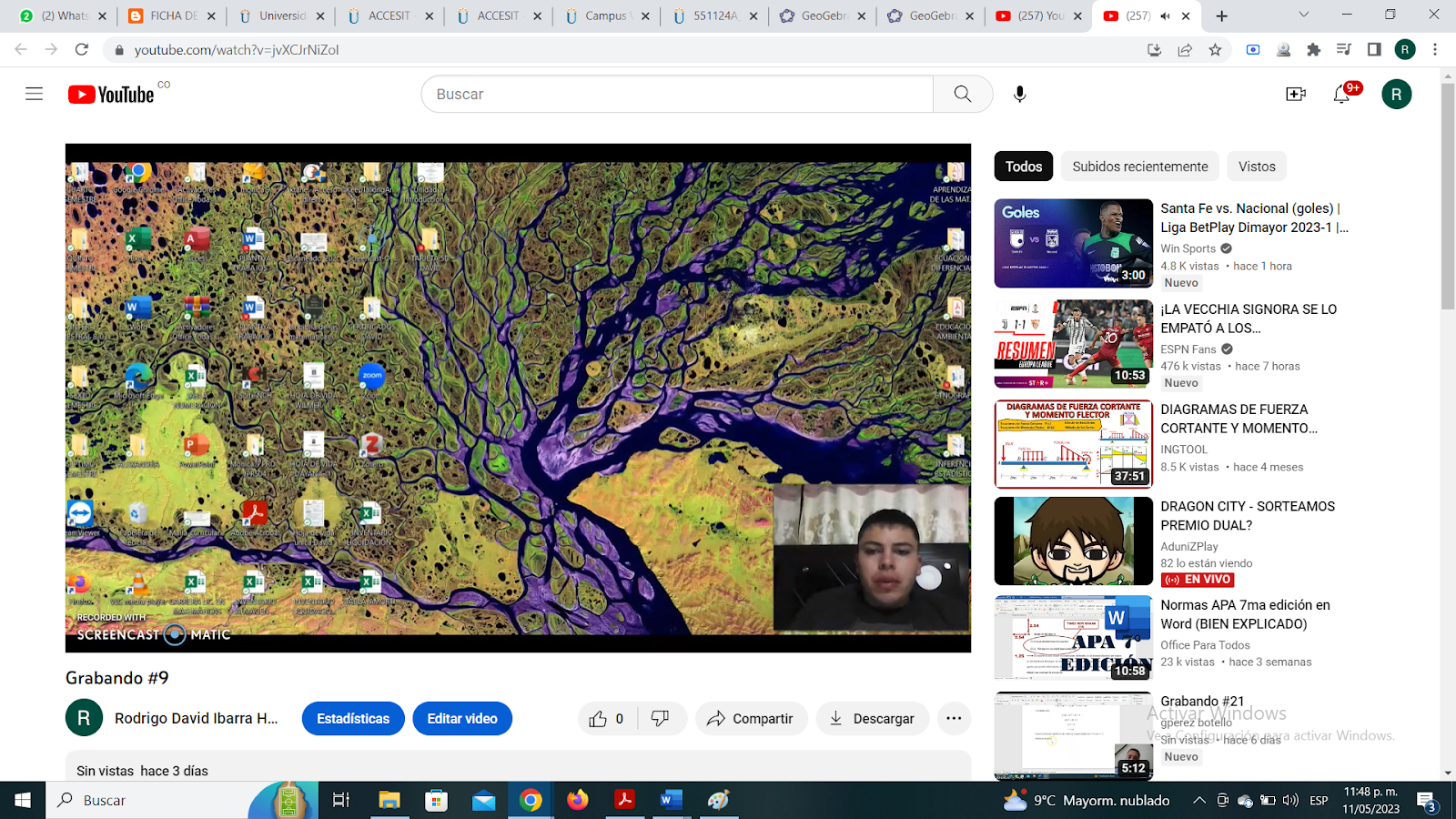This screenshot has height=819, width=1456.
Task: Open Chrome side panel icon
Action: coord(1374,50)
